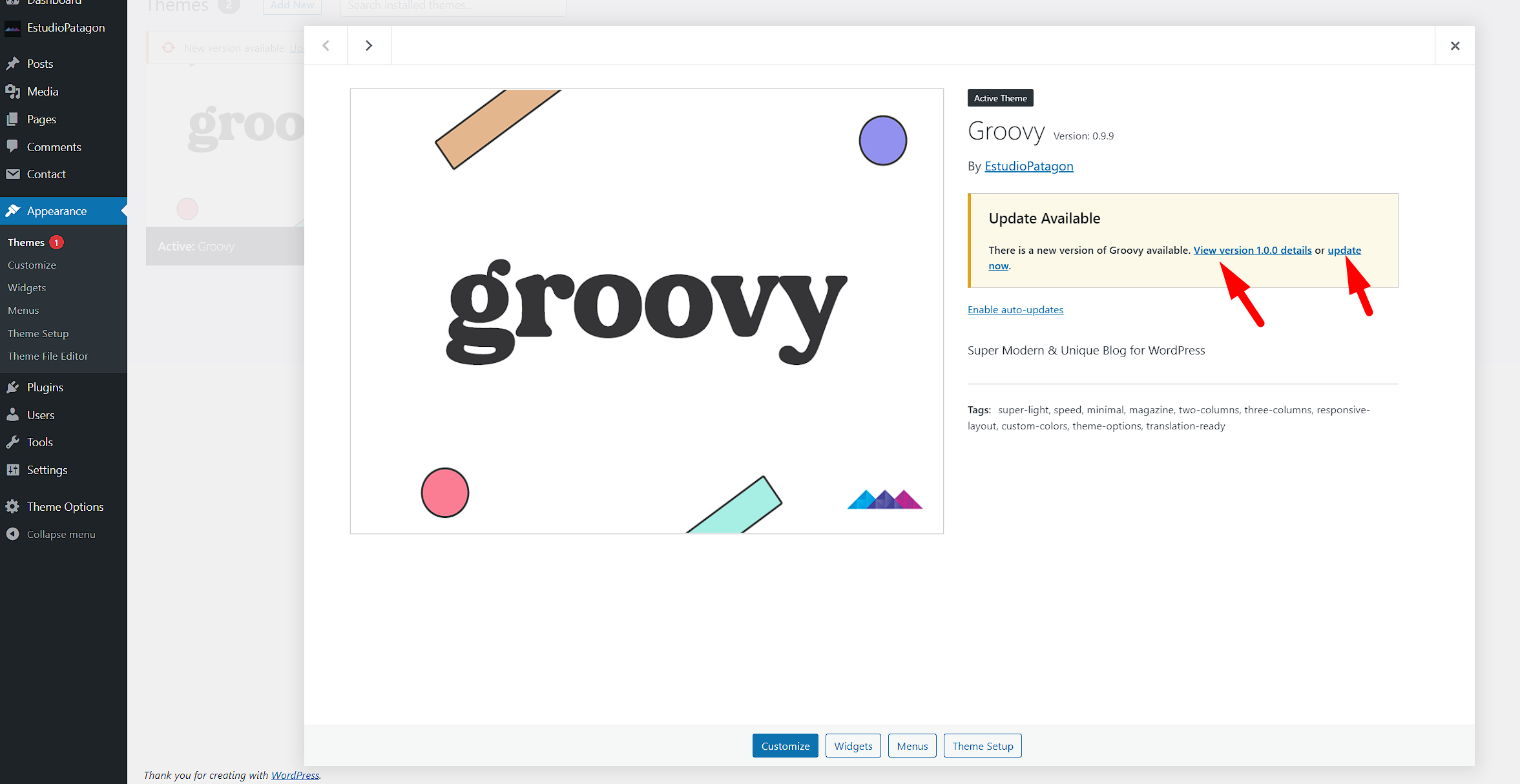
Task: Click the Tools icon in sidebar
Action: (x=12, y=441)
